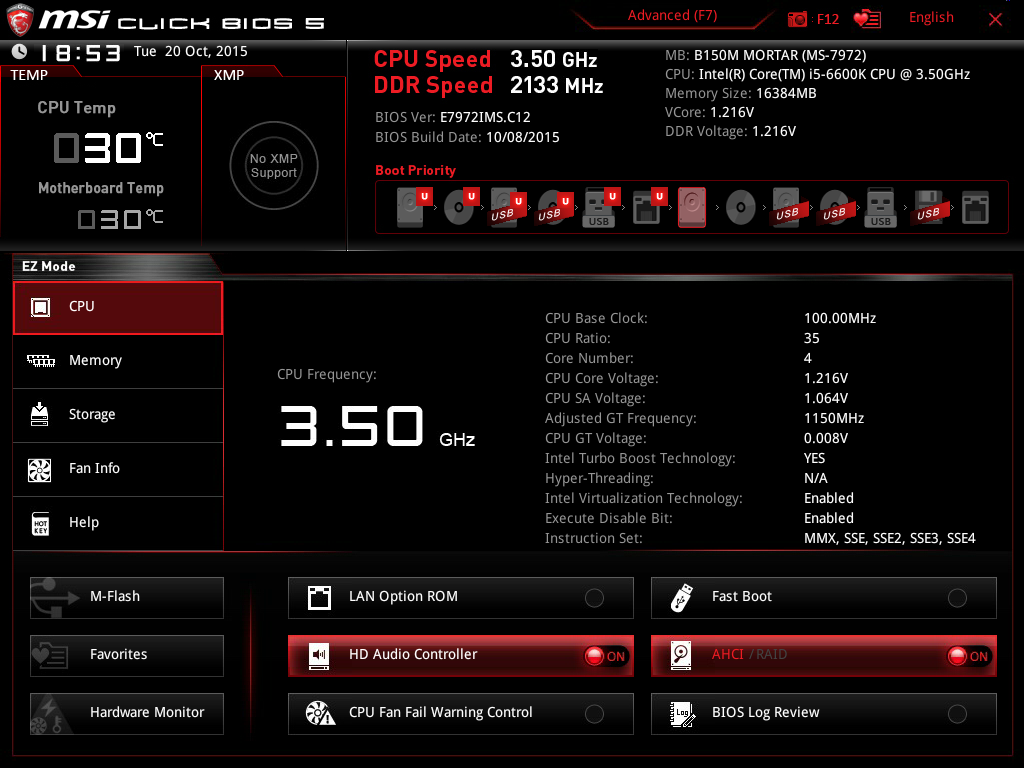Viewport: 1024px width, 768px height.
Task: Select the legacy USB key boot icon
Action: pyautogui.click(x=880, y=208)
